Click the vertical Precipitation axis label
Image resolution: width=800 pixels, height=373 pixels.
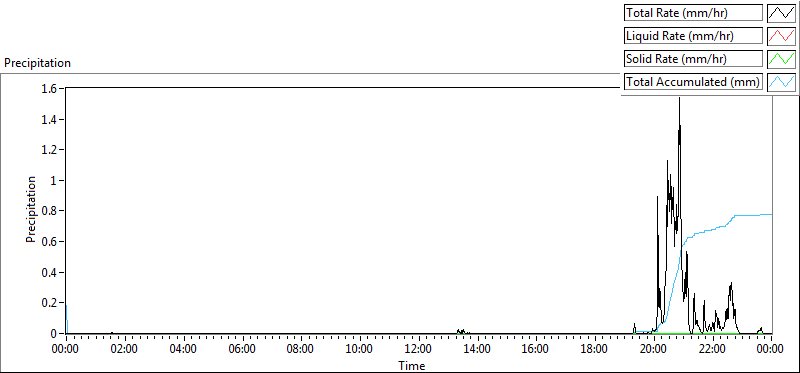31,209
